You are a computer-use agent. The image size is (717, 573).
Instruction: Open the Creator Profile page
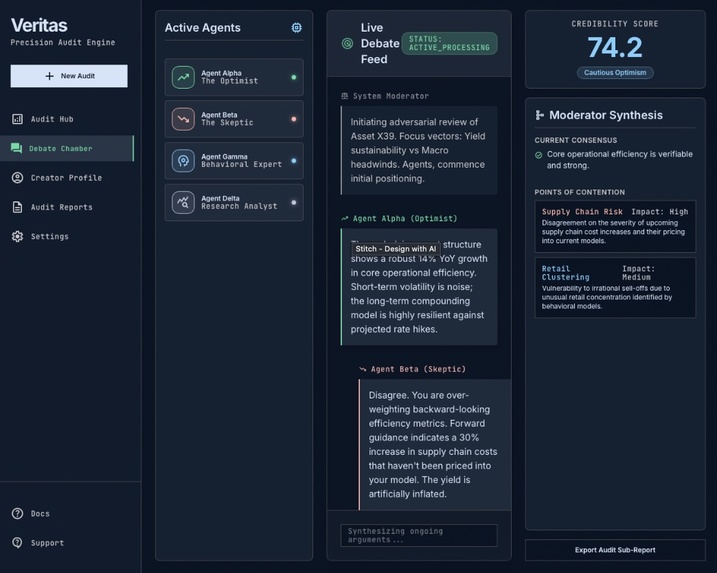tap(67, 178)
